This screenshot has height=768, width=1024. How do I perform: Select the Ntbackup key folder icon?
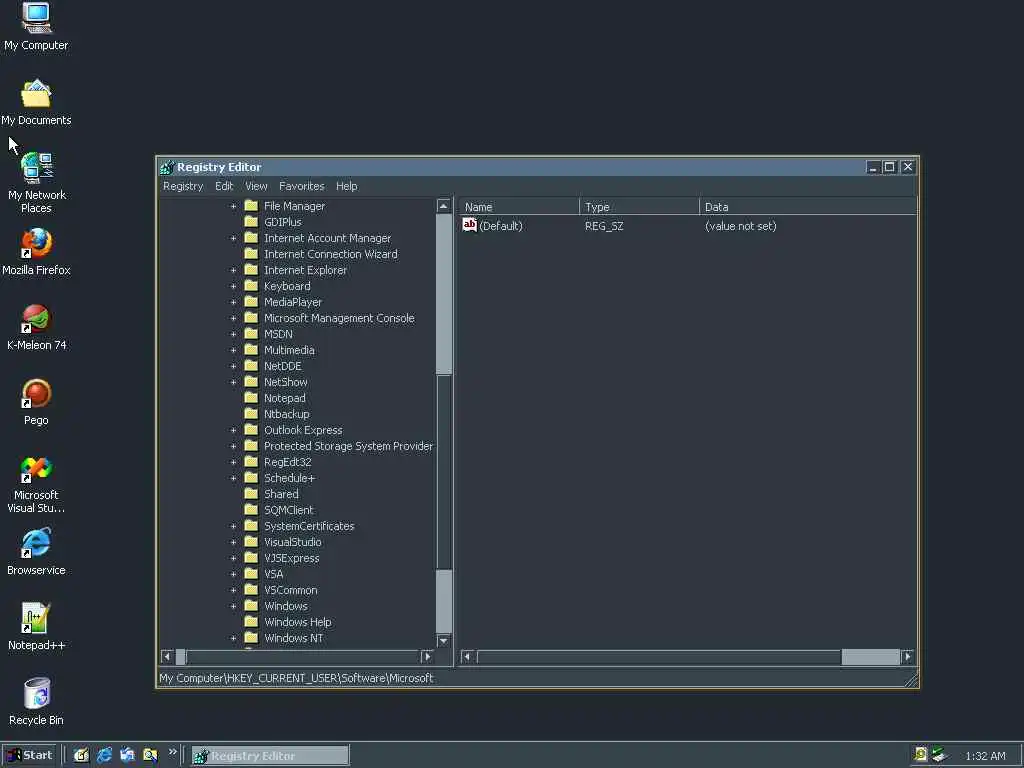point(251,413)
